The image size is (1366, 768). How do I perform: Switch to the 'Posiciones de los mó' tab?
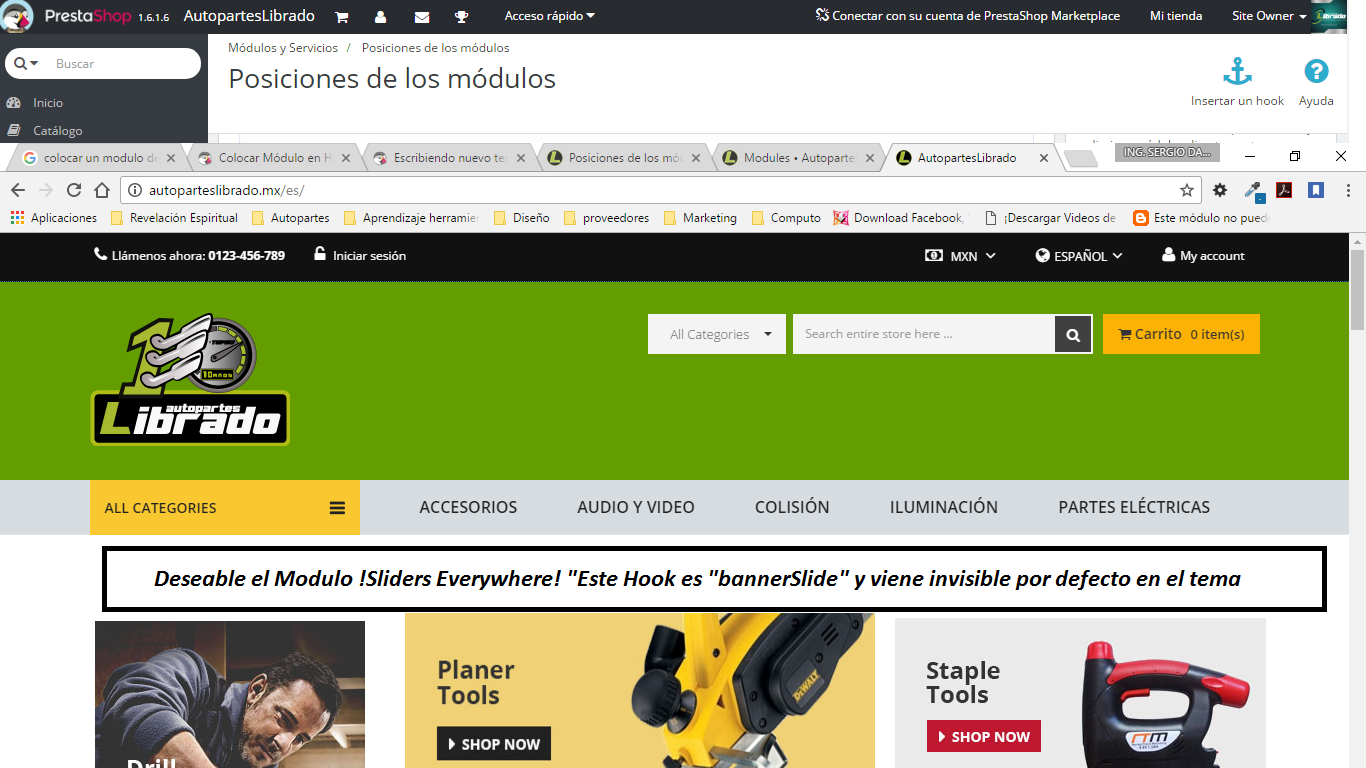(623, 158)
